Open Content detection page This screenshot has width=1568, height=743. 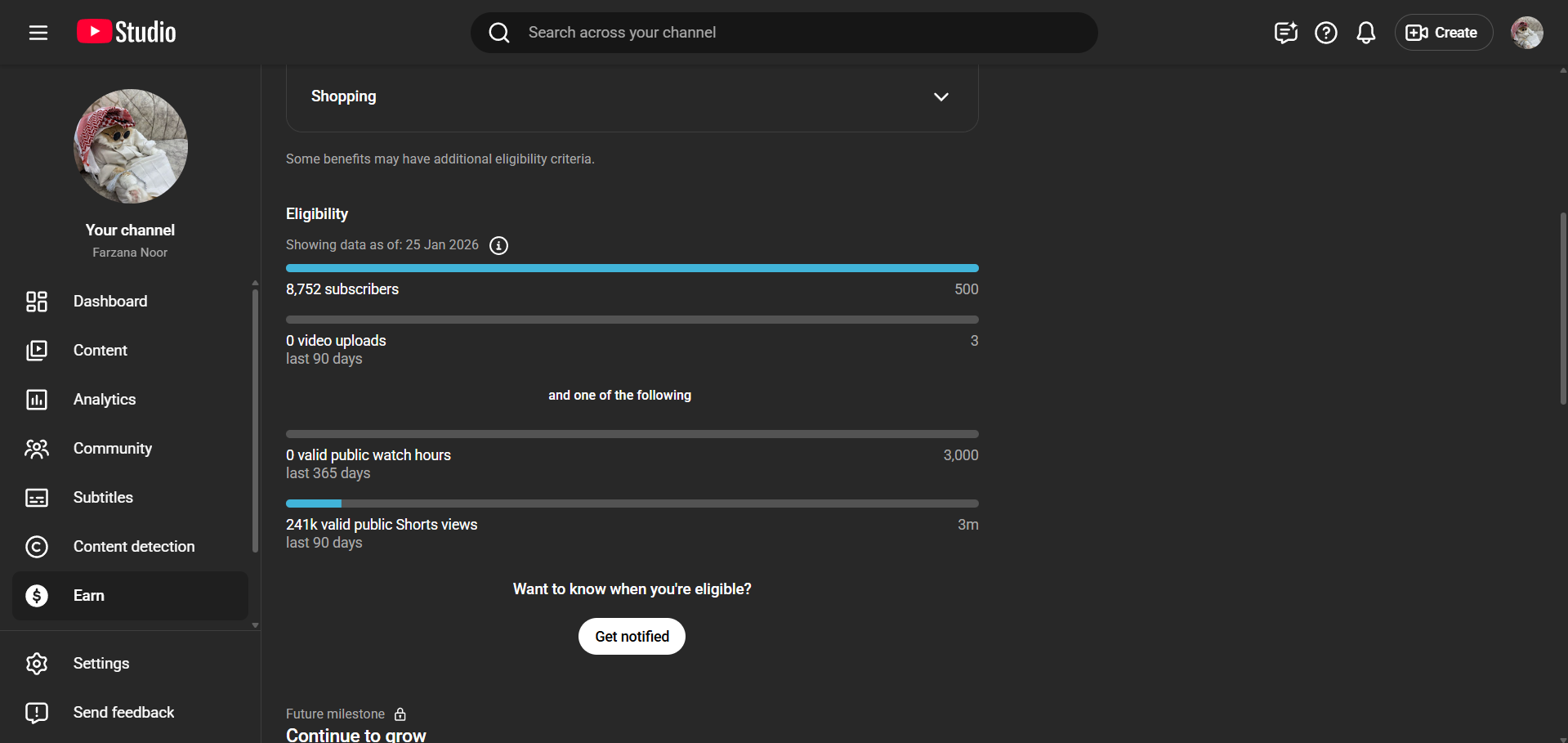134,547
